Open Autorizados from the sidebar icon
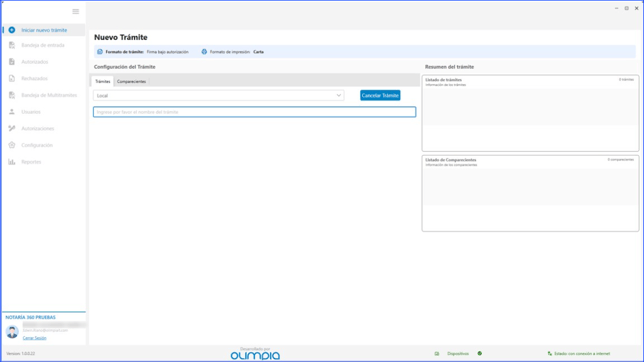The height and width of the screenshot is (362, 644). tap(12, 62)
